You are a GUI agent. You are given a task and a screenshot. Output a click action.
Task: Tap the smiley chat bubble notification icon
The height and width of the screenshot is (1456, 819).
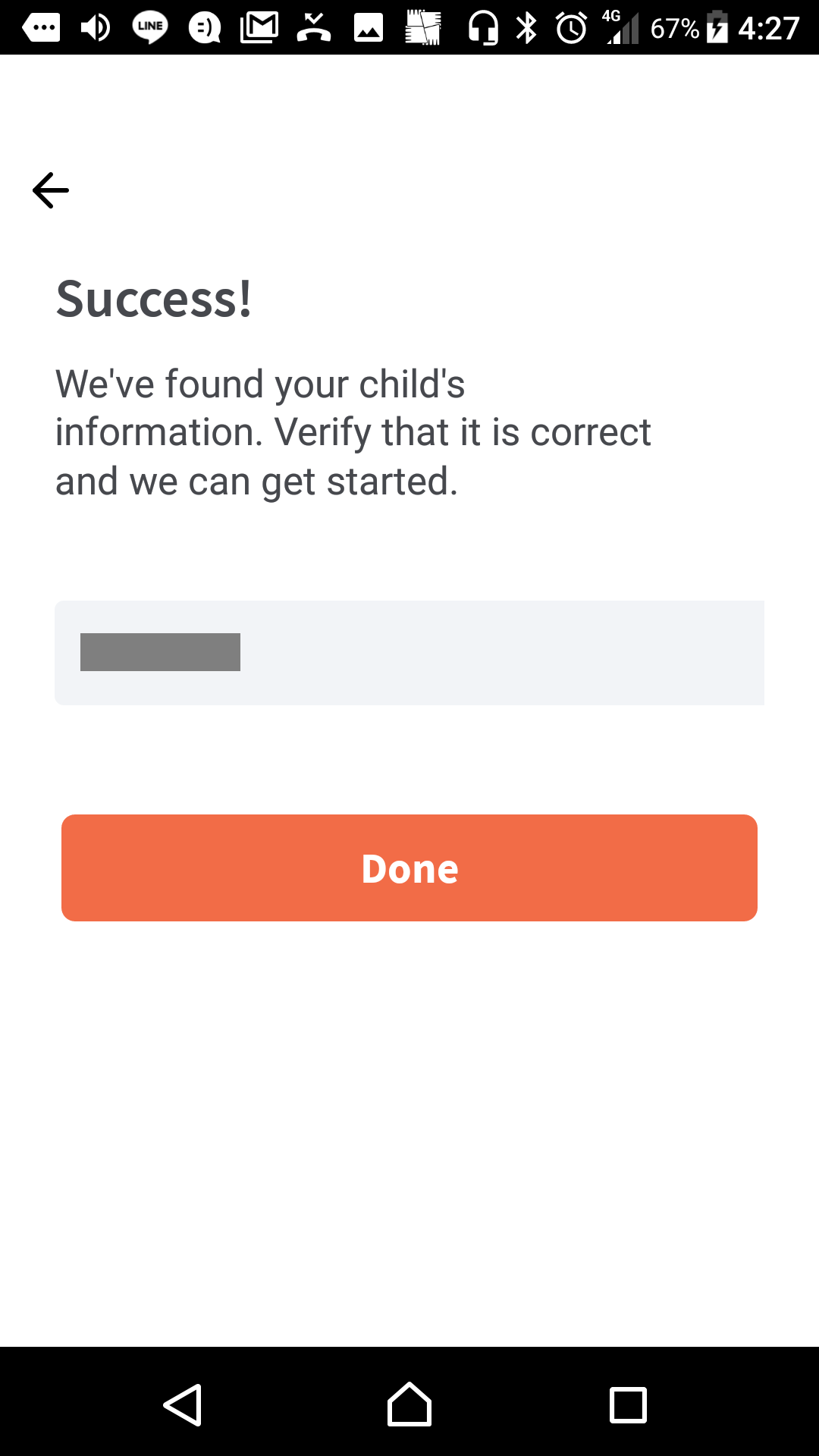(x=205, y=28)
